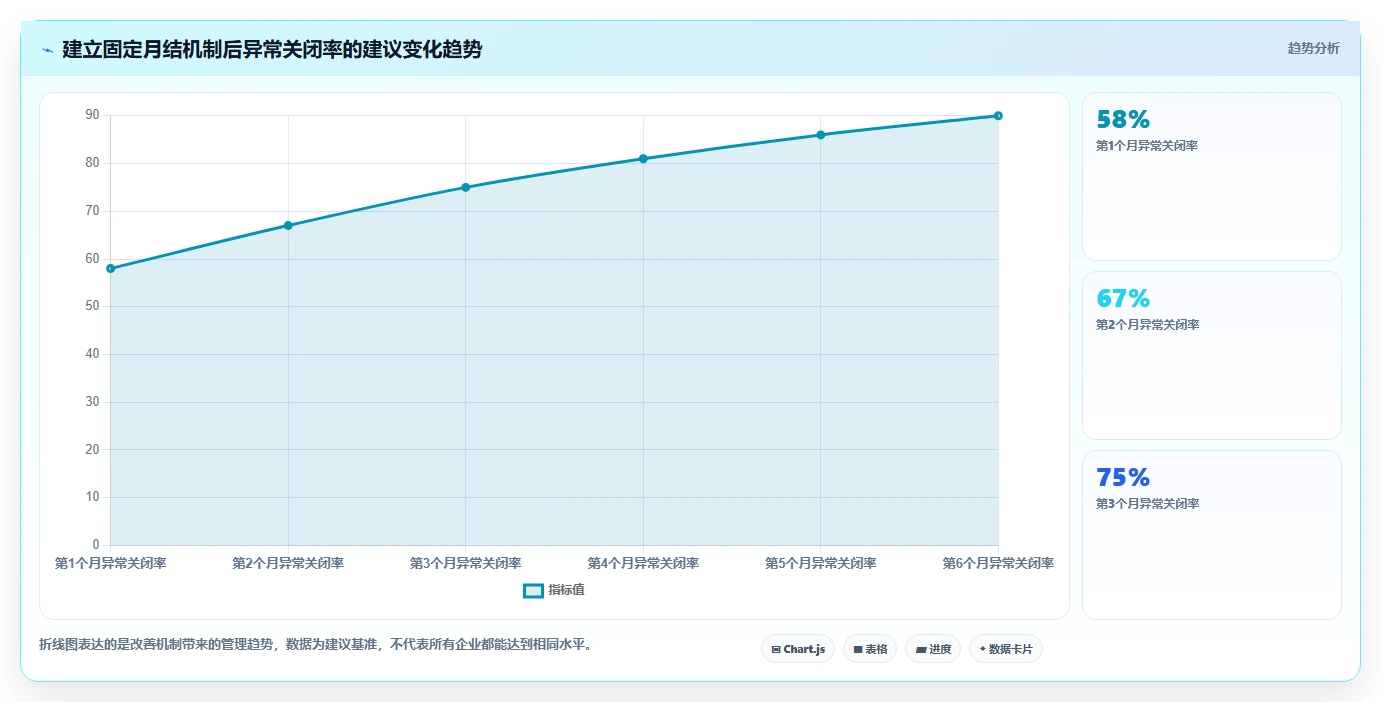Click the x-axis label 第5个月异常关闭率
Image resolution: width=1381 pixels, height=702 pixels.
tap(821, 564)
